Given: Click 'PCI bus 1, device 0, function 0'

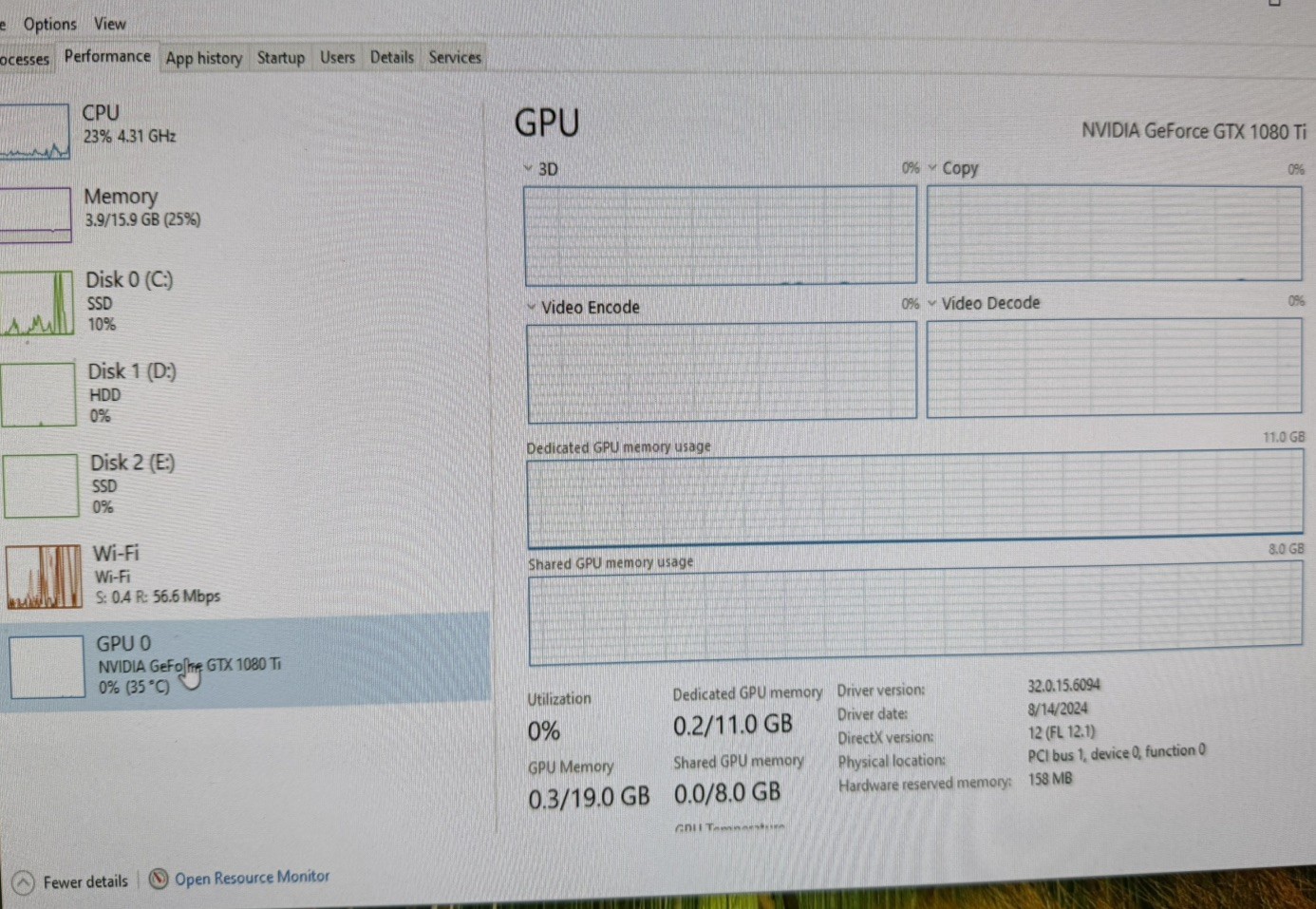Looking at the screenshot, I should point(1117,752).
